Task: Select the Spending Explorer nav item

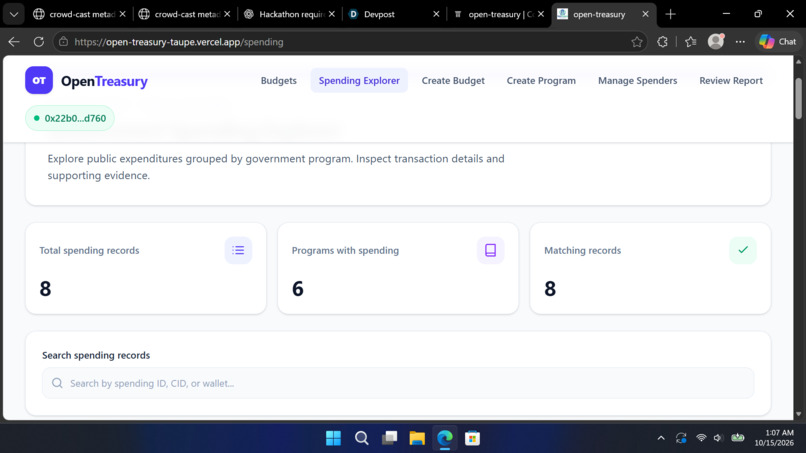Action: tap(359, 80)
